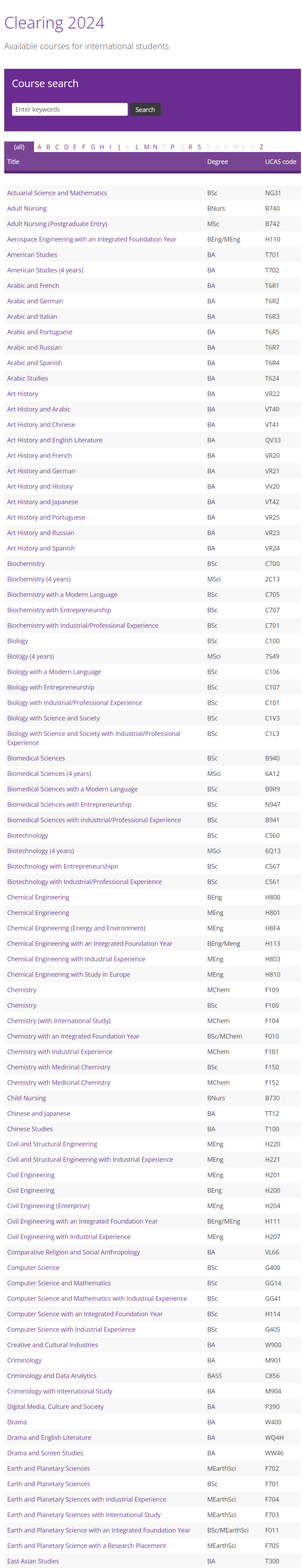
Task: Open Actuarial Science and Mathematics course
Action: click(x=57, y=193)
